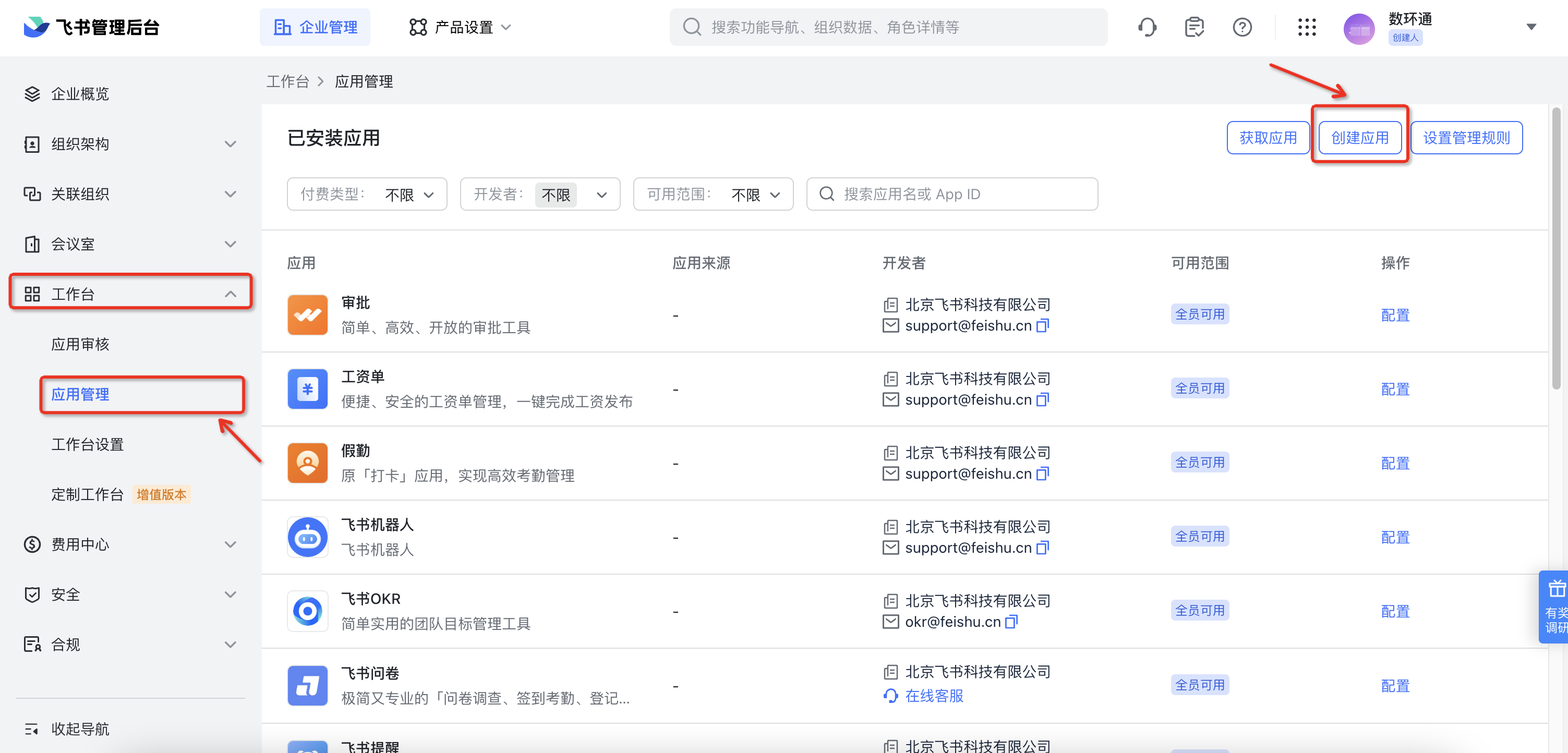Copy support email for 审批 app
Image resolution: width=1568 pixels, height=753 pixels.
(x=1042, y=326)
